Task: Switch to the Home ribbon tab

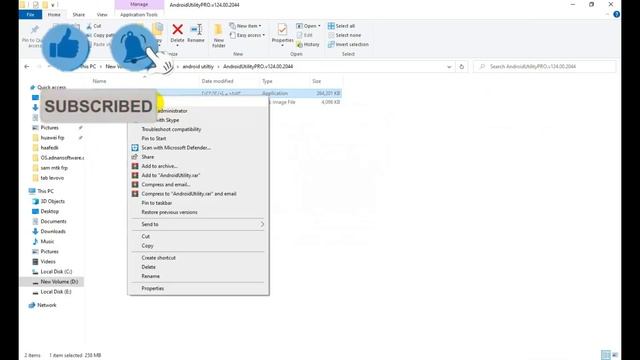Action: coord(54,15)
